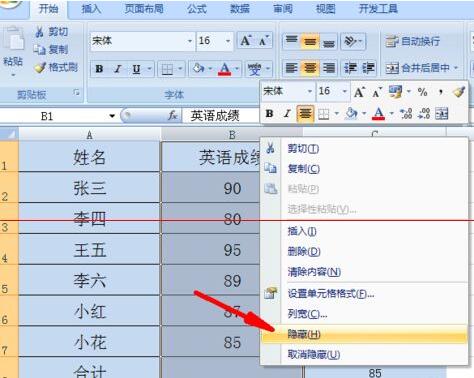Click 剪切 scissors button in the clipboard group
The image size is (474, 378).
52,32
